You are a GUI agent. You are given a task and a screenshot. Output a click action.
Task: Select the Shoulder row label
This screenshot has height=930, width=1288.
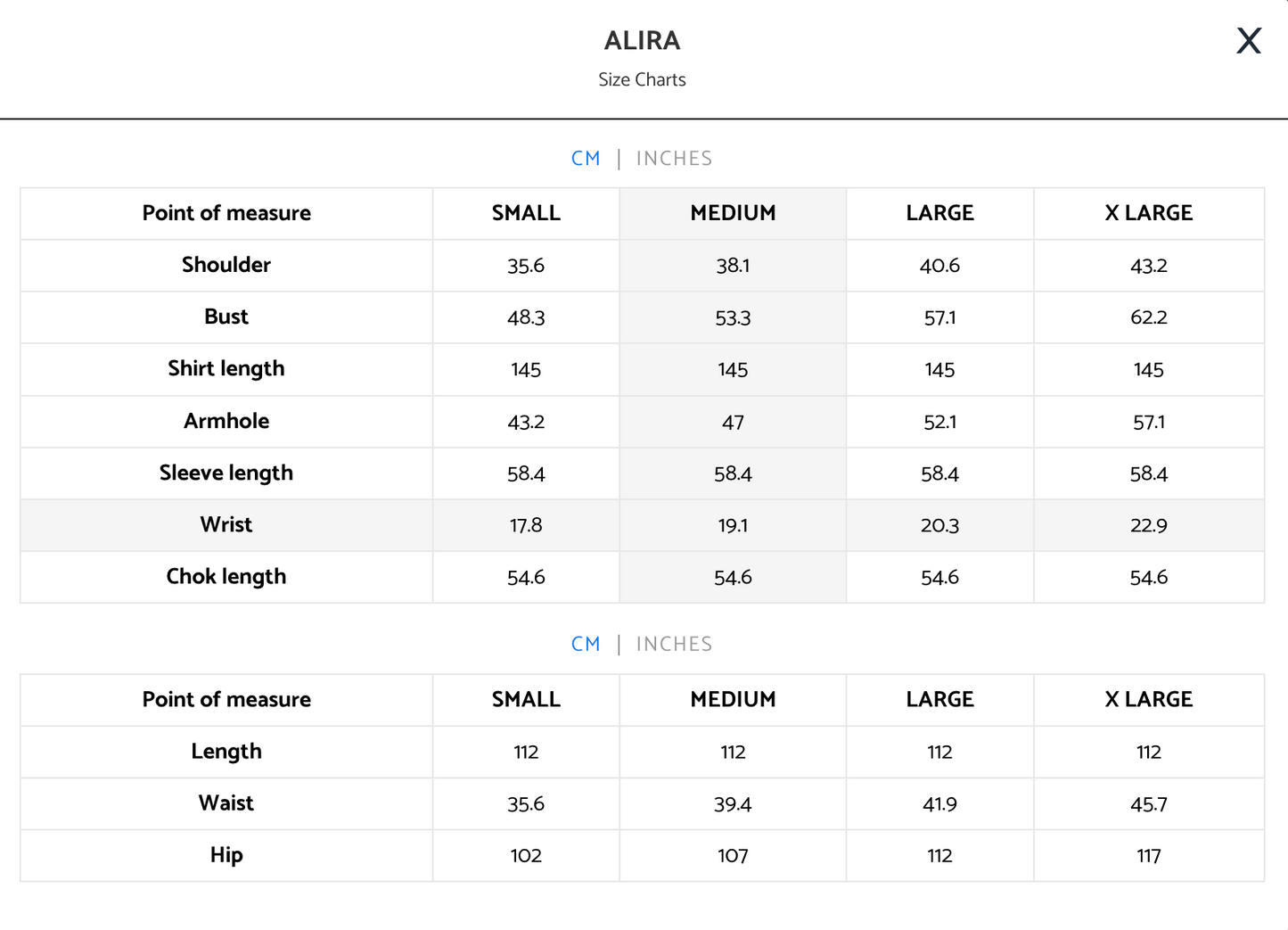point(226,265)
